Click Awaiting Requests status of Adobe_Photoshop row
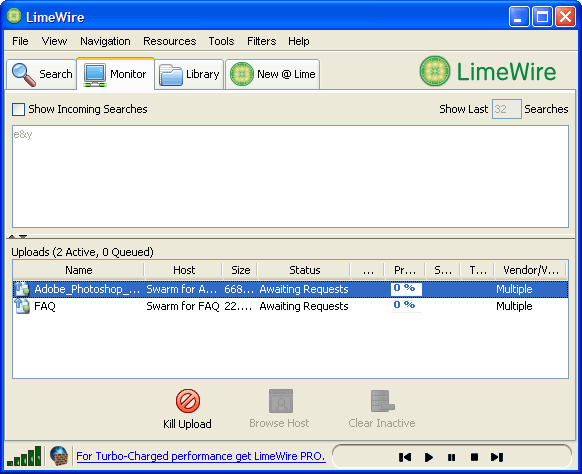 tap(304, 289)
